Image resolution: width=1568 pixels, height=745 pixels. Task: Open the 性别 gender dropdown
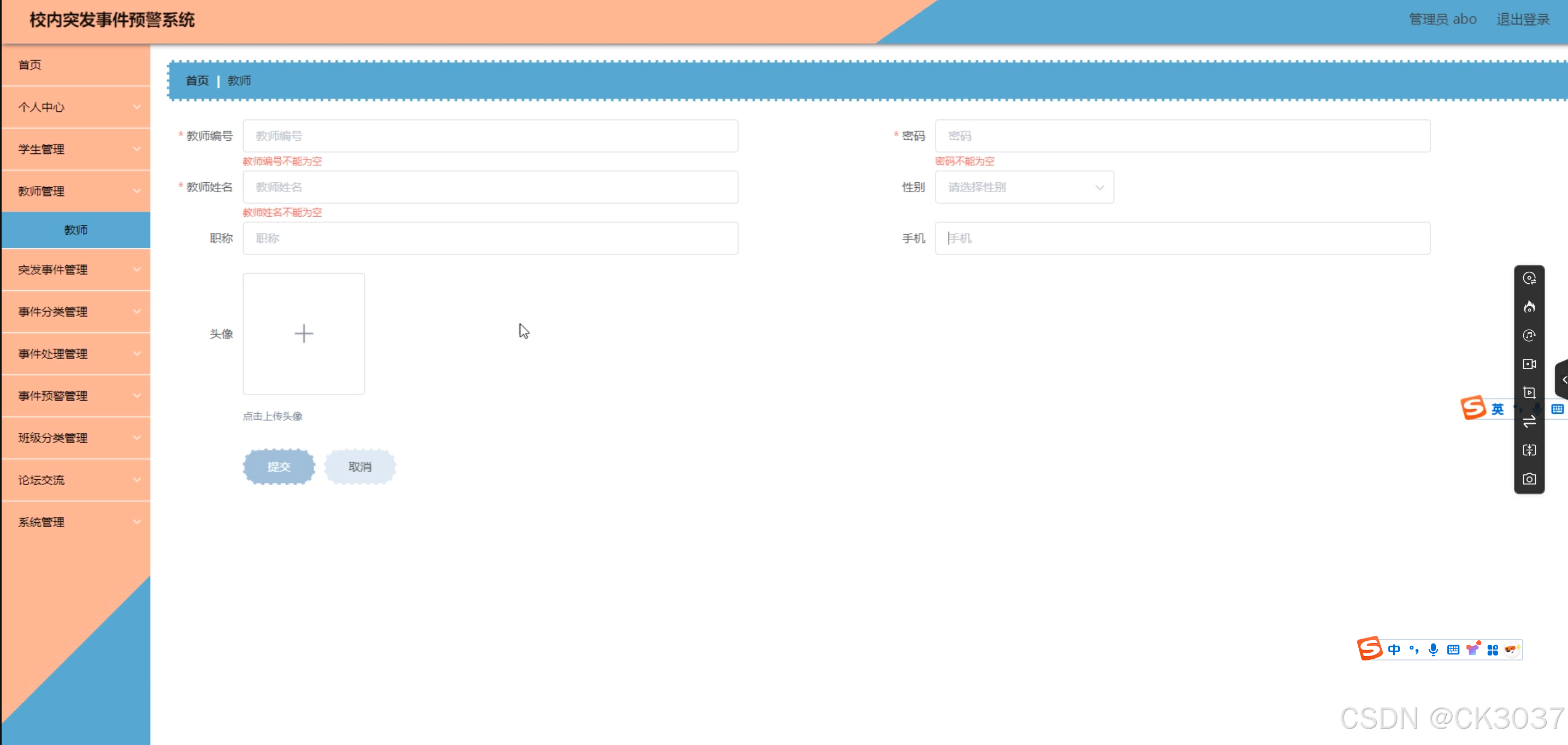(x=1024, y=187)
